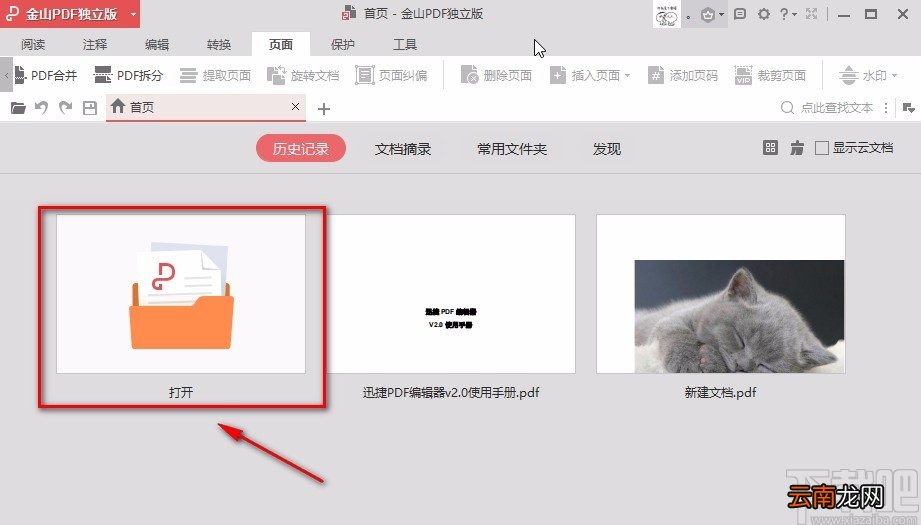This screenshot has height=525, width=921.
Task: Select the 提取页面 extract pages tool
Action: (215, 75)
